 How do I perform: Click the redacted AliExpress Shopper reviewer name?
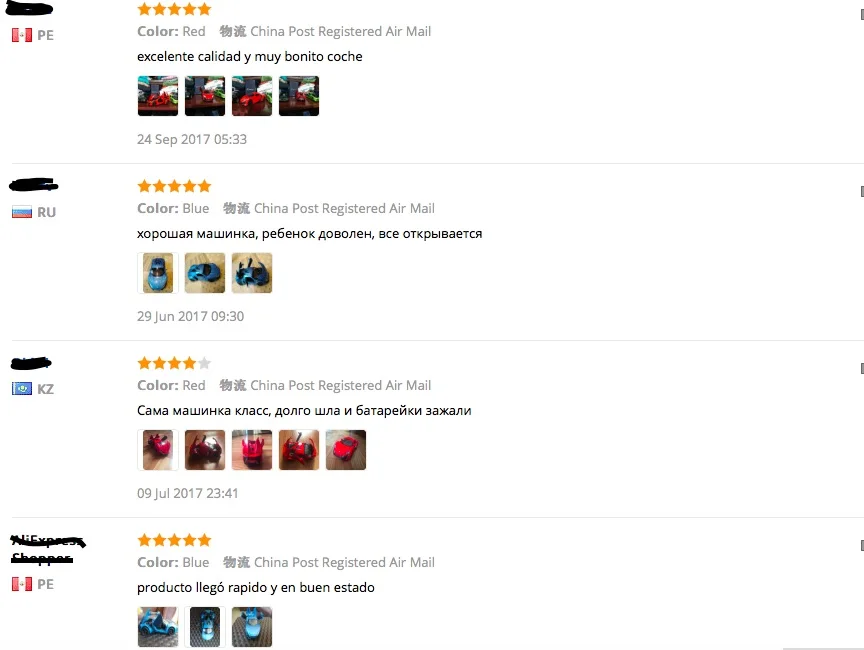(48, 549)
